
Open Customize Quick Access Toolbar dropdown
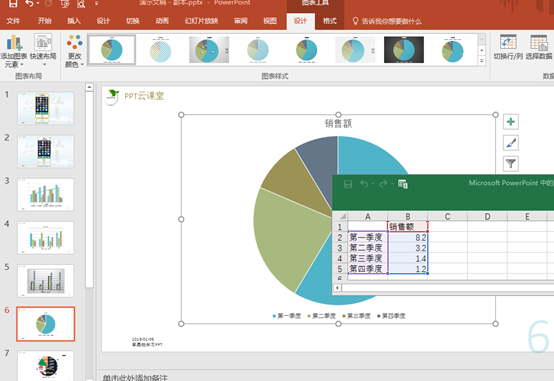(x=96, y=4)
